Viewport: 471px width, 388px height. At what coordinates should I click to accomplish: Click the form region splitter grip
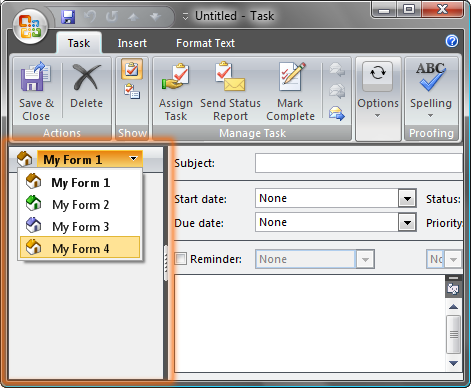[x=166, y=263]
